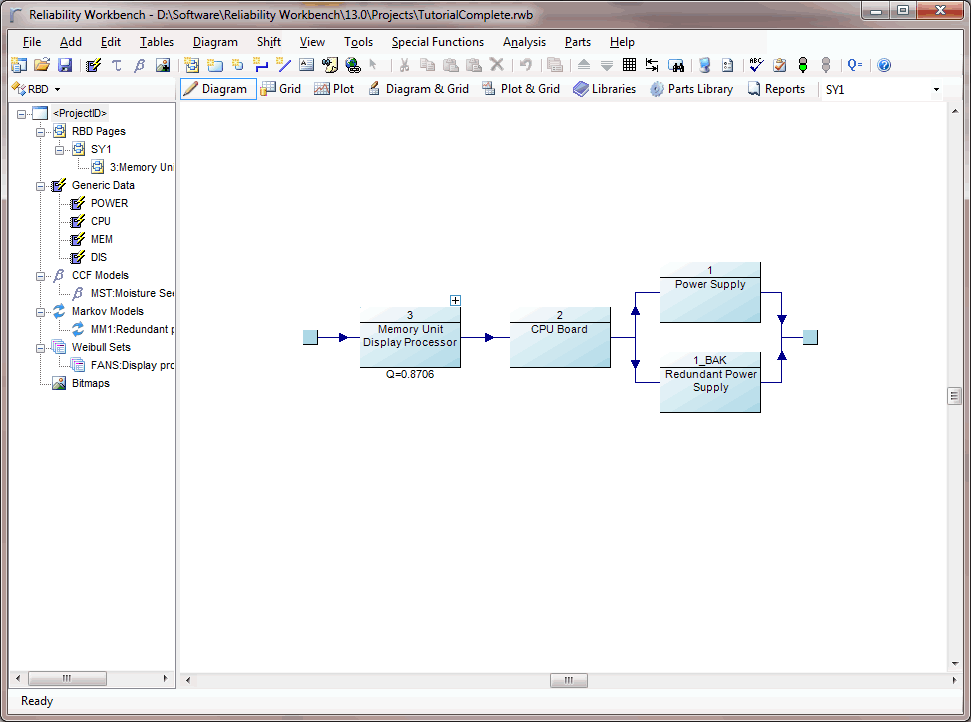
Task: Click the globe hyperlink toolbar icon
Action: tap(353, 65)
